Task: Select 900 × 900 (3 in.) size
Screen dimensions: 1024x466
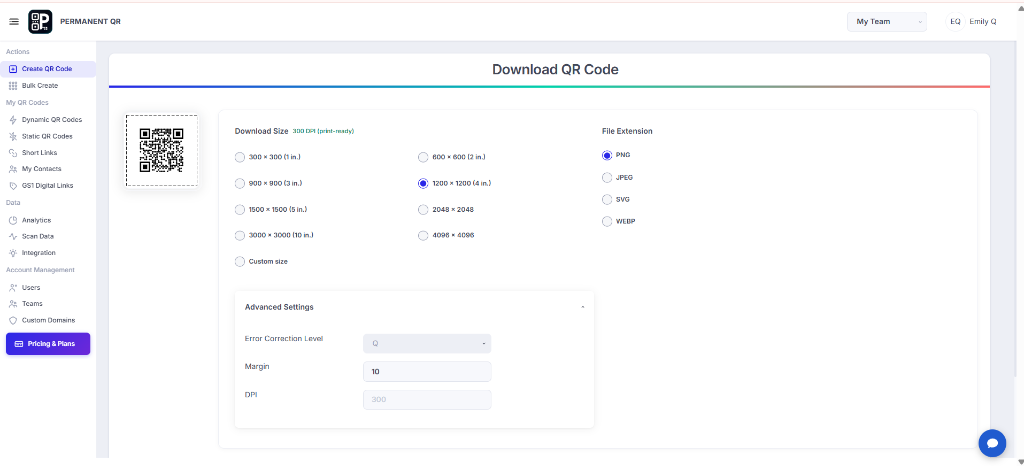Action: pyautogui.click(x=240, y=183)
